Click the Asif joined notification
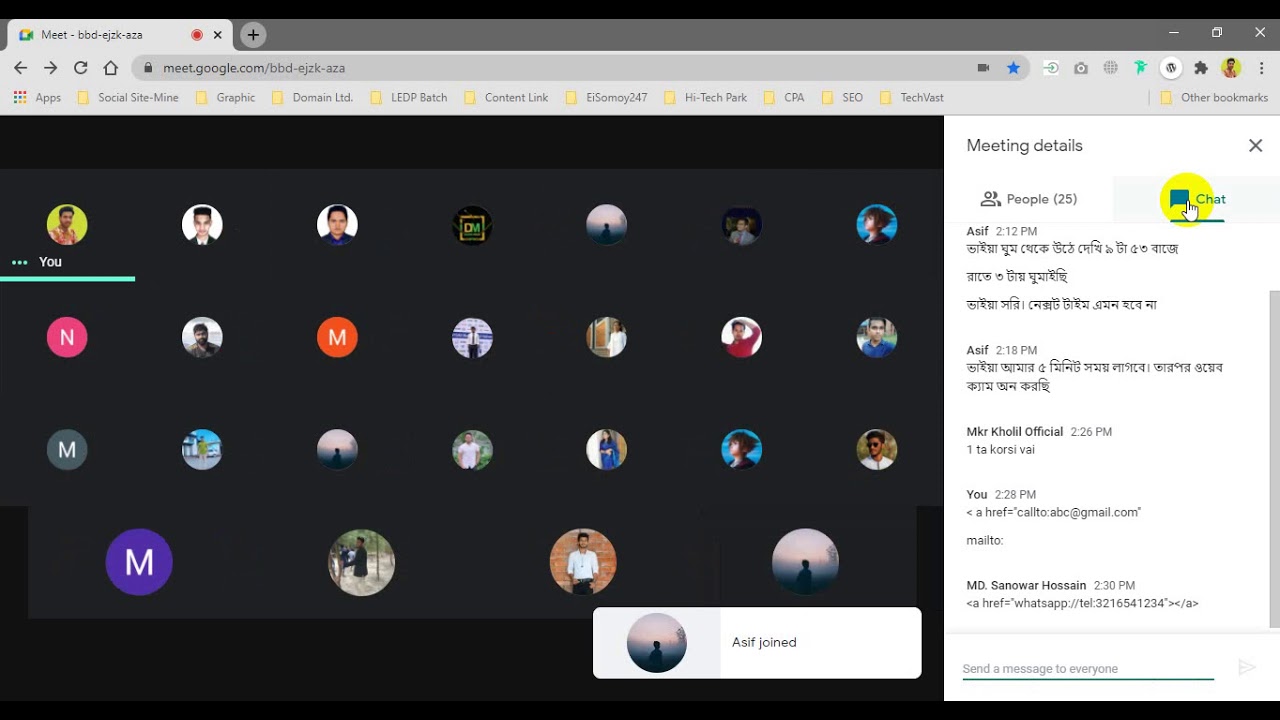The image size is (1280, 720). pyautogui.click(x=757, y=643)
